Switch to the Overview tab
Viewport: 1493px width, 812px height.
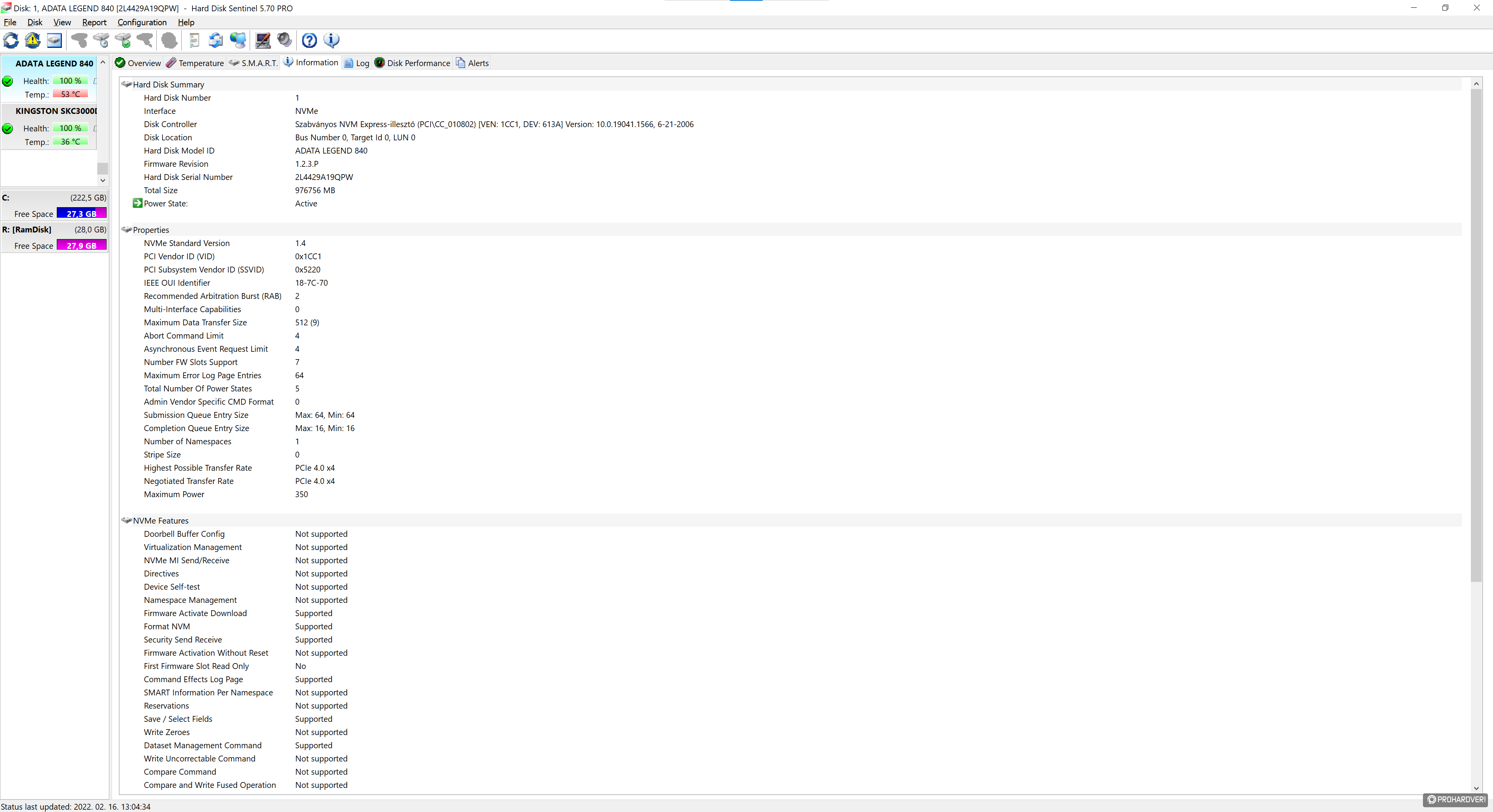click(138, 63)
